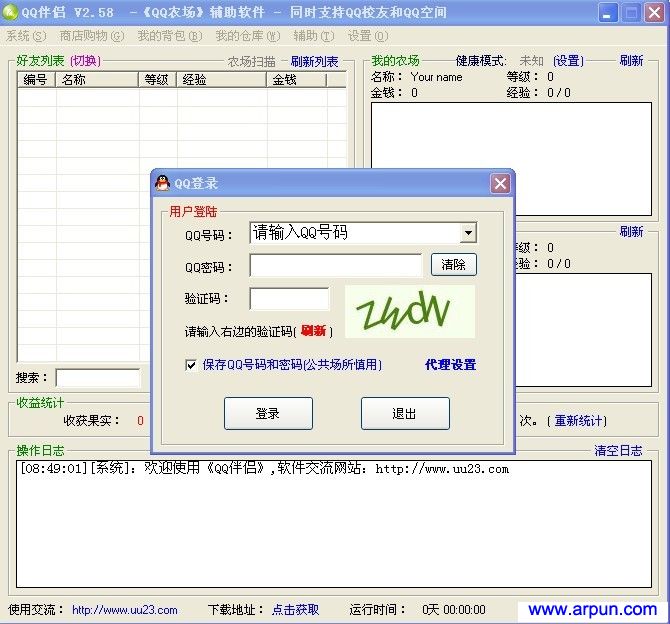
Task: Open the http://www.uu23.com link in status bar
Action: (x=124, y=610)
